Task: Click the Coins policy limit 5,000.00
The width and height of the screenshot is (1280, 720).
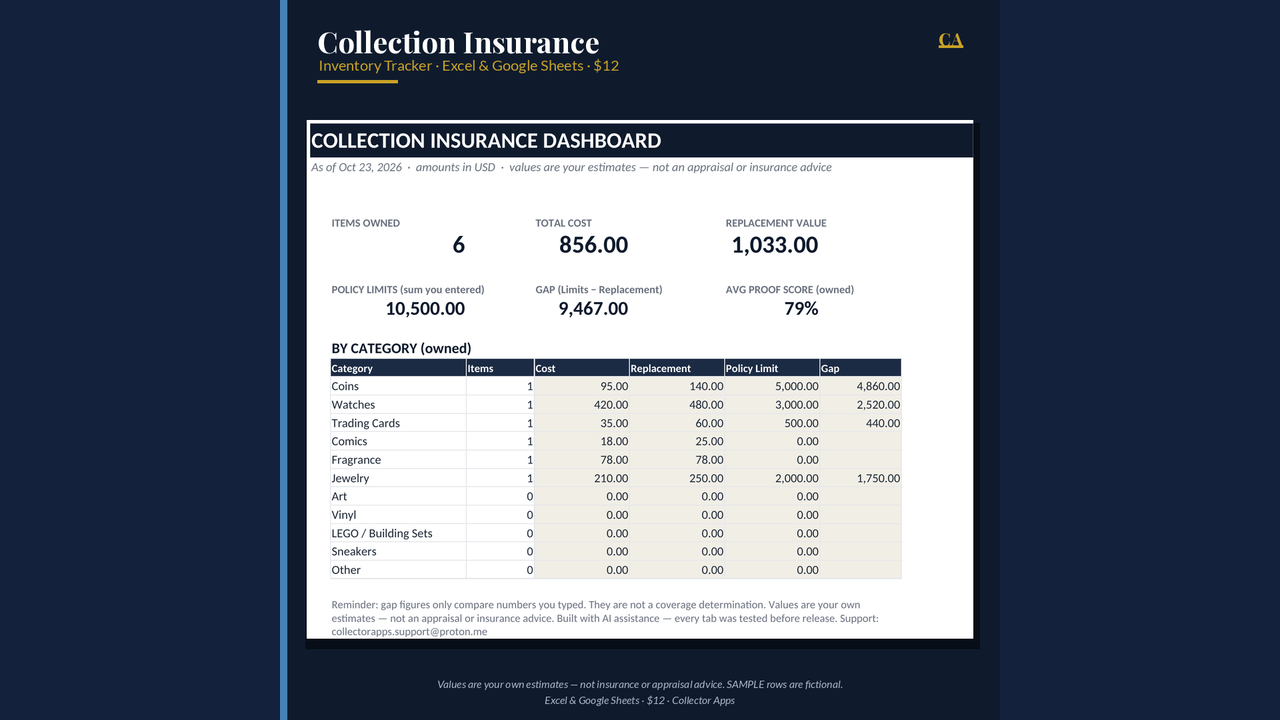Action: click(x=772, y=386)
